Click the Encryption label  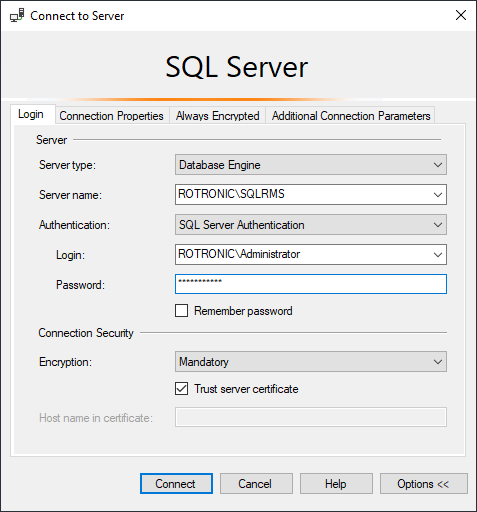point(65,362)
